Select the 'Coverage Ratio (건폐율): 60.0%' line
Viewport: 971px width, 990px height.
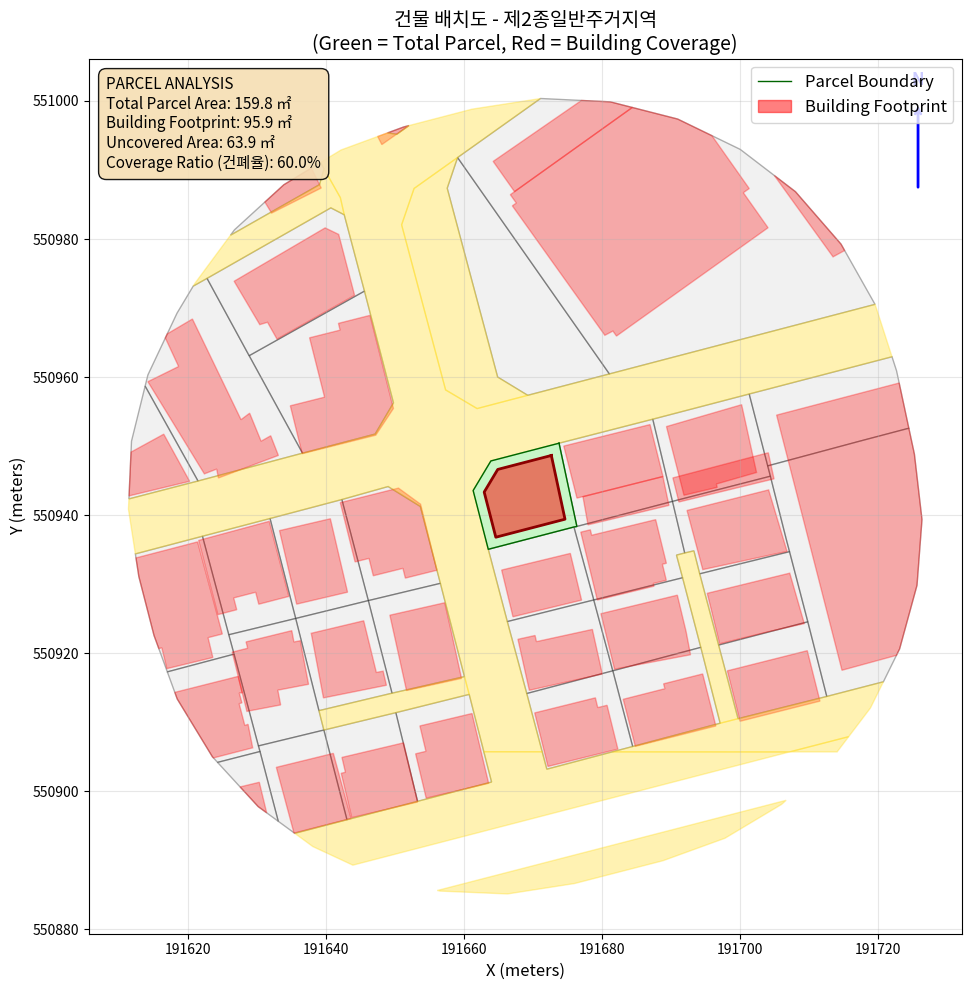(x=213, y=162)
